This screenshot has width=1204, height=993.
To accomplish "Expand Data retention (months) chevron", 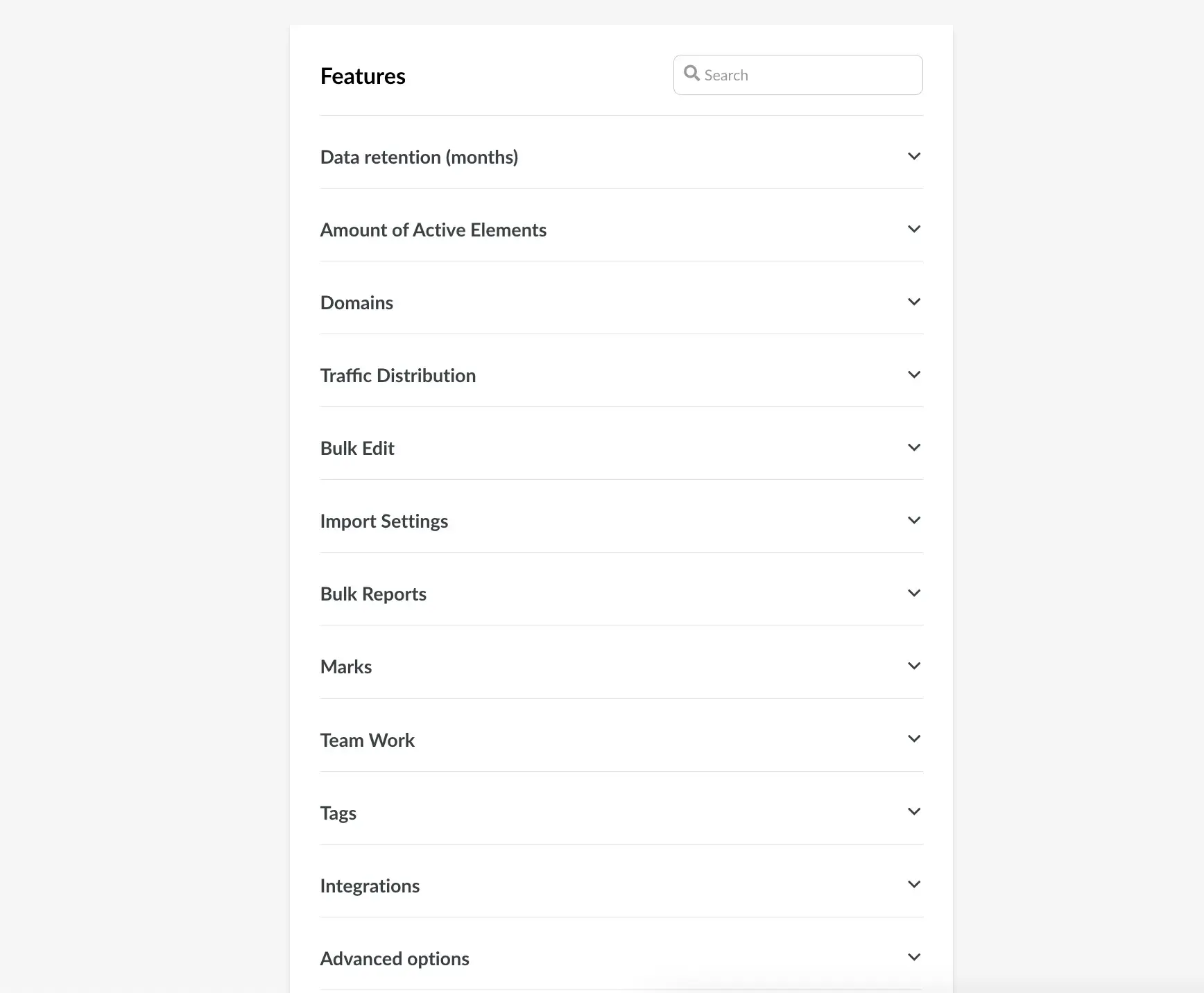I will click(x=914, y=157).
